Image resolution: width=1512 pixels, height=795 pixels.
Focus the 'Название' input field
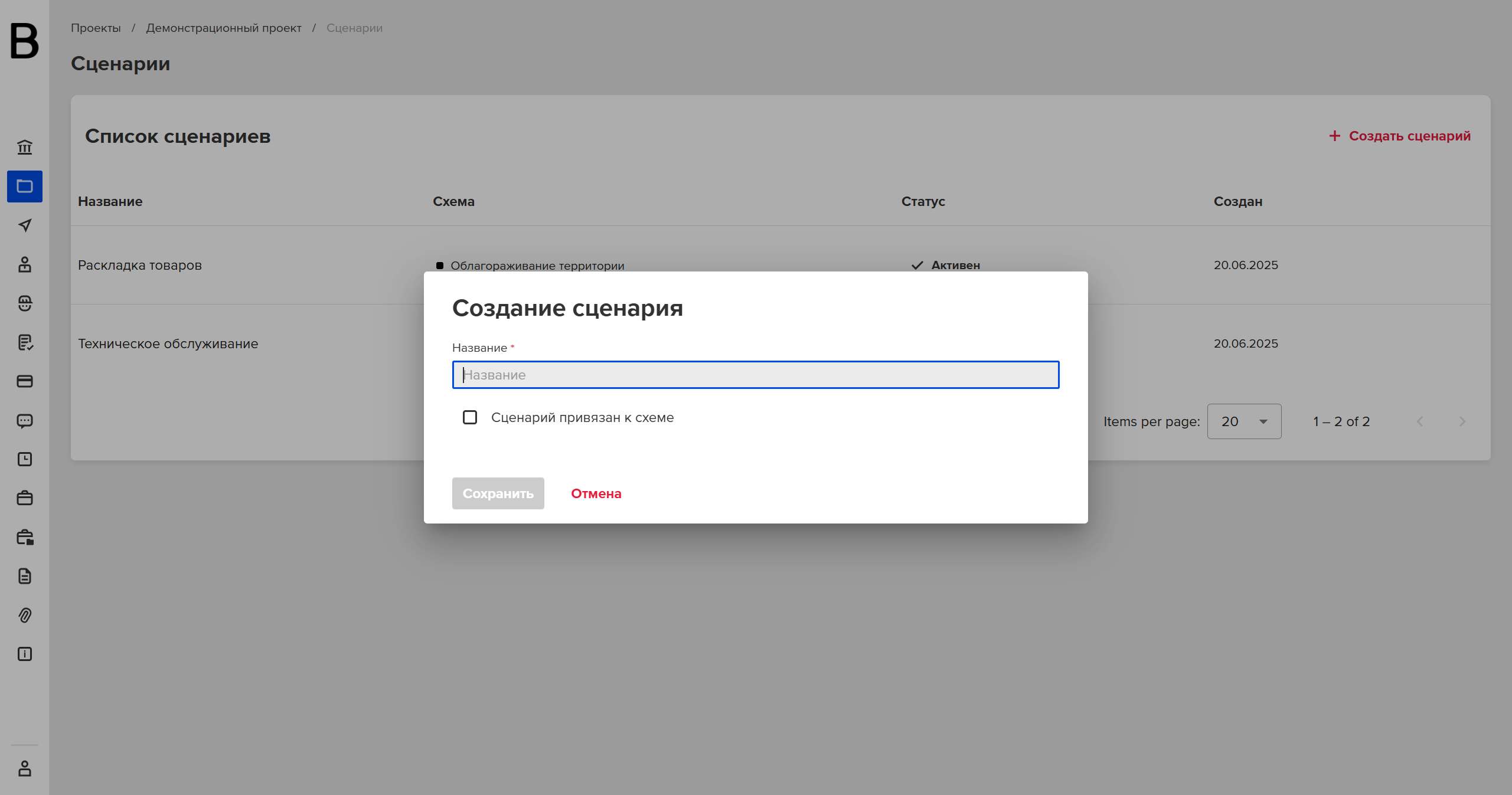coord(756,375)
